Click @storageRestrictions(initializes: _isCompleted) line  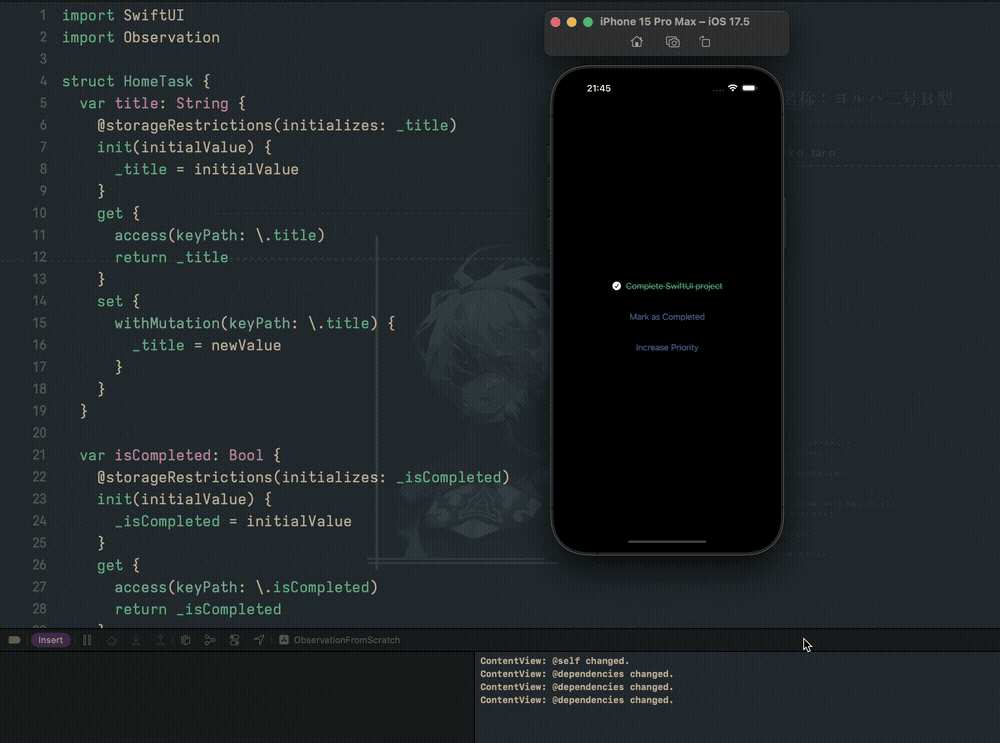[x=303, y=477]
